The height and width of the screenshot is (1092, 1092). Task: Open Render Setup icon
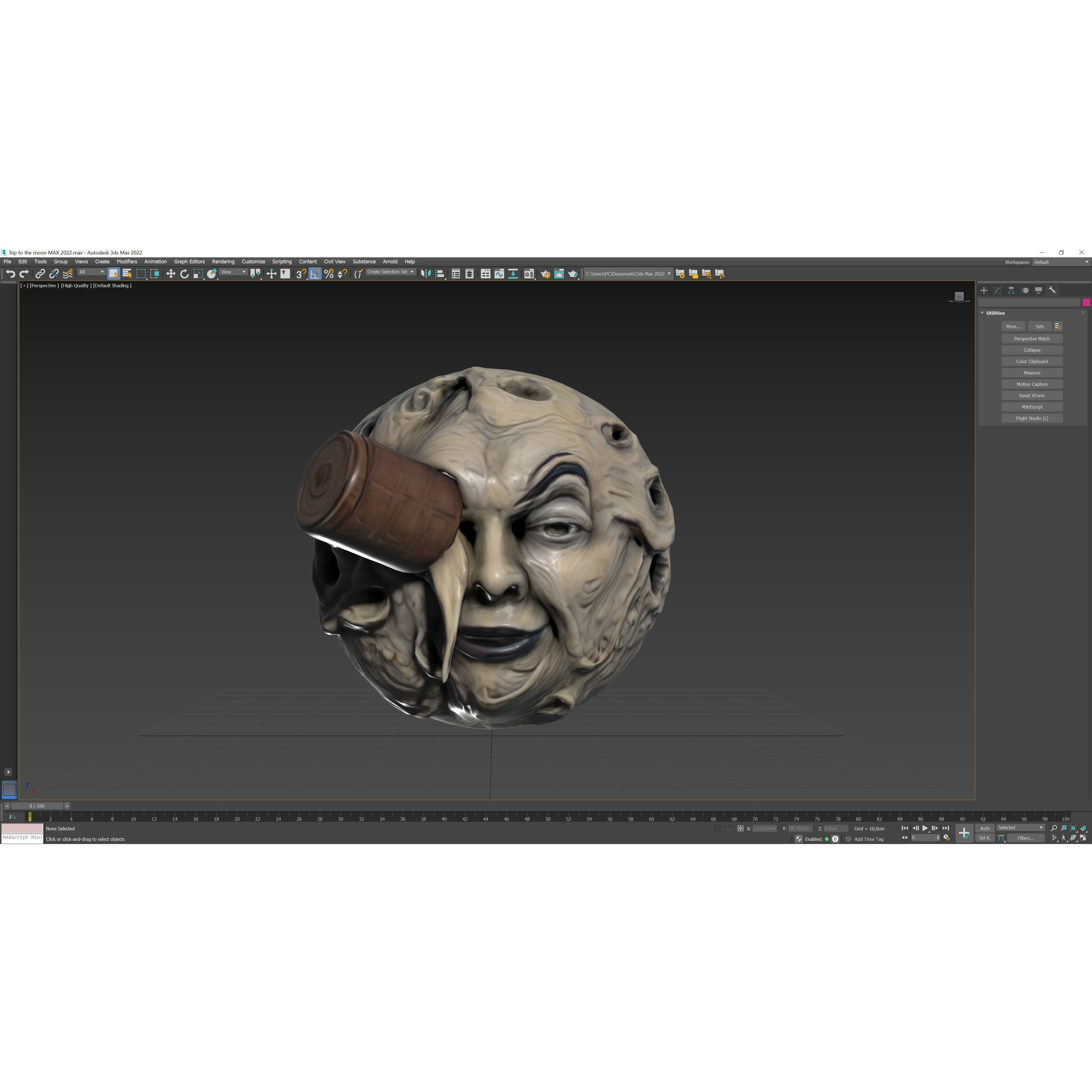click(x=545, y=274)
